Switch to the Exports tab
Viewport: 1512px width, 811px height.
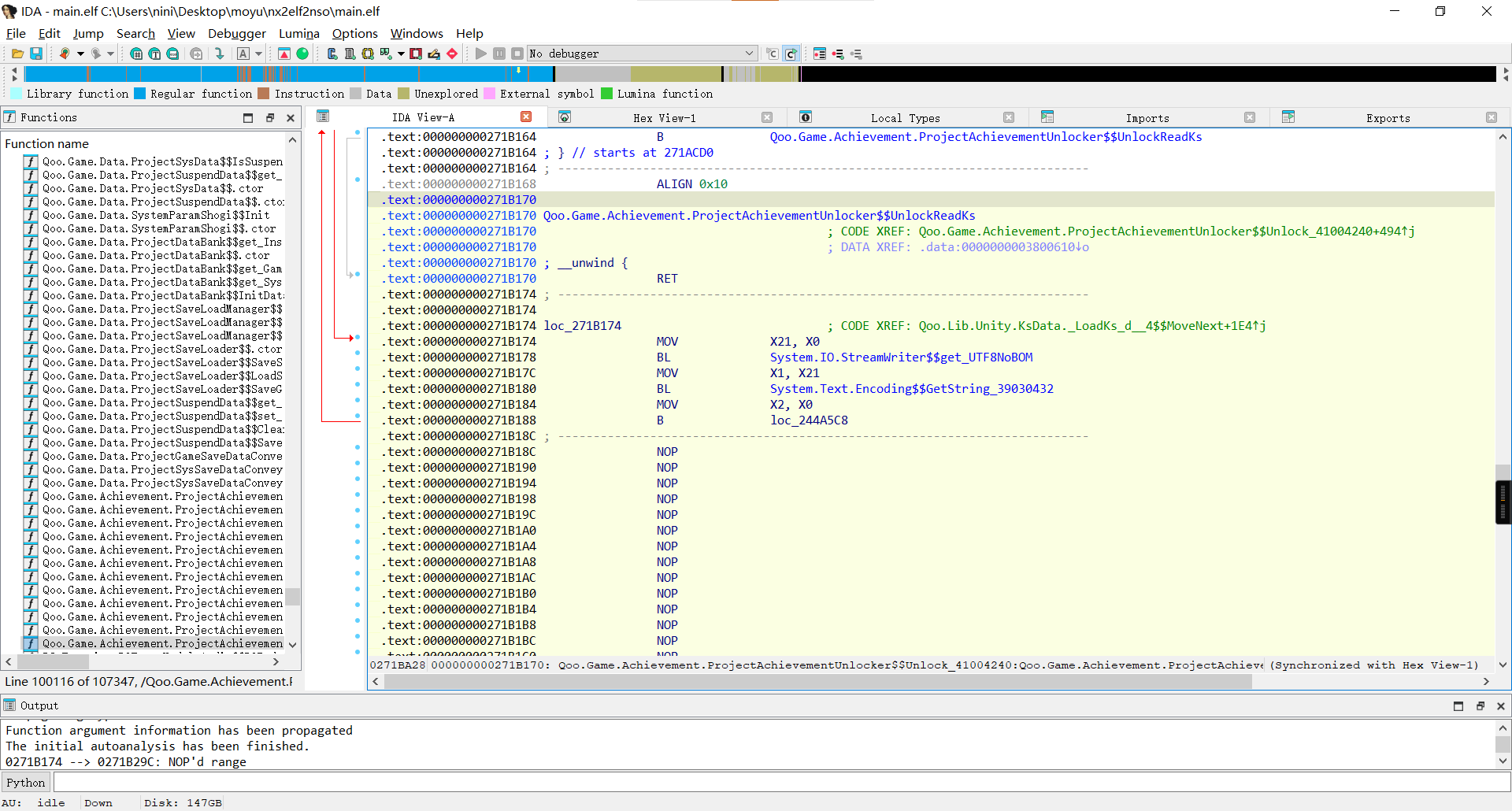1388,118
